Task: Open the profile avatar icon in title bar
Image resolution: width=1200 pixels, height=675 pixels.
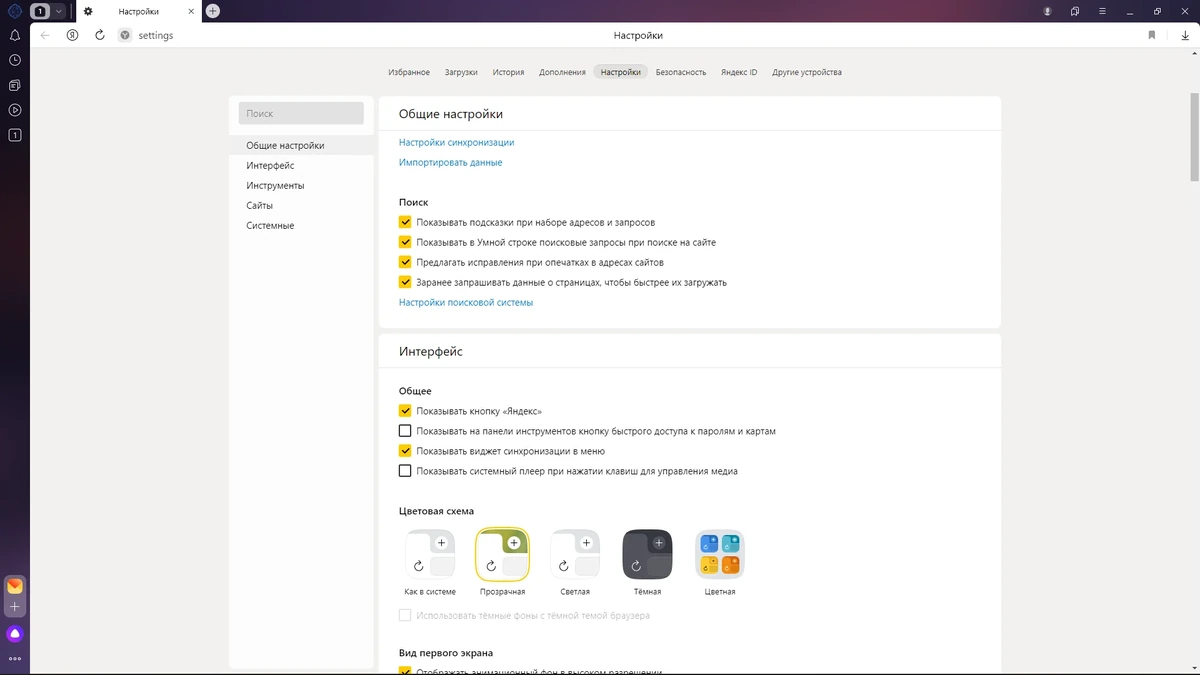Action: (1048, 11)
